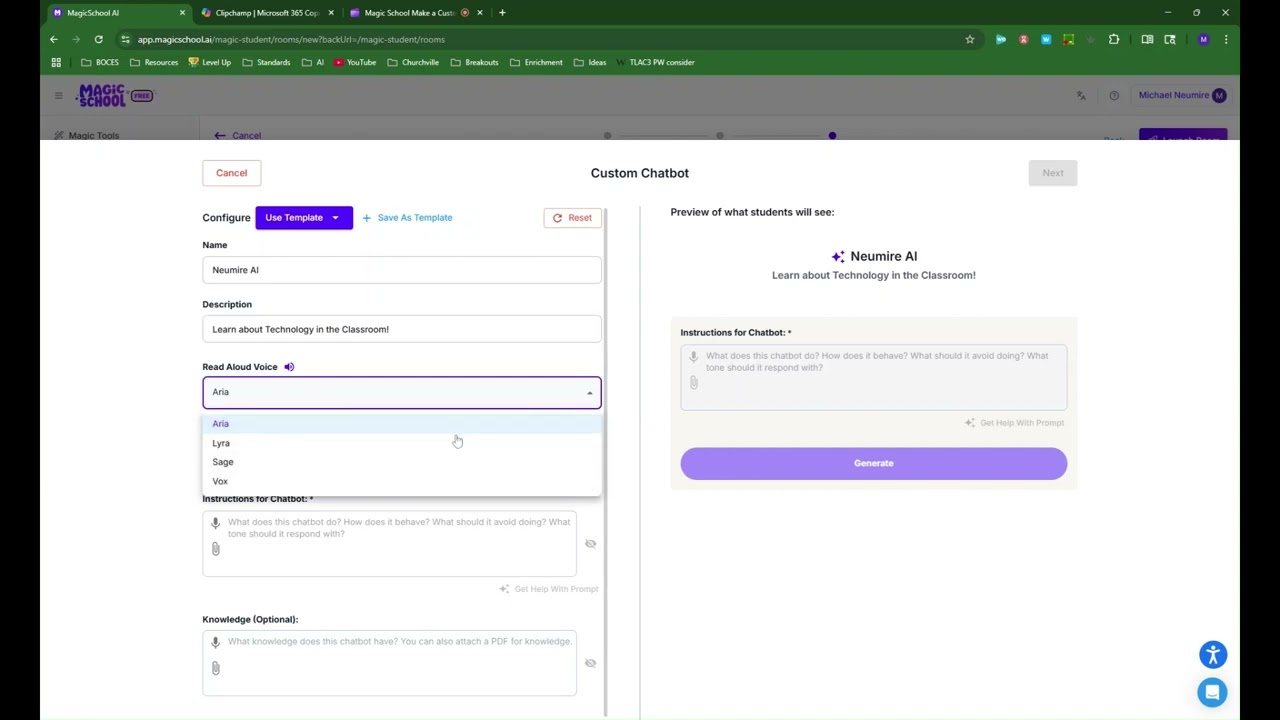Click microphone icon in the student preview instructions

(x=693, y=357)
